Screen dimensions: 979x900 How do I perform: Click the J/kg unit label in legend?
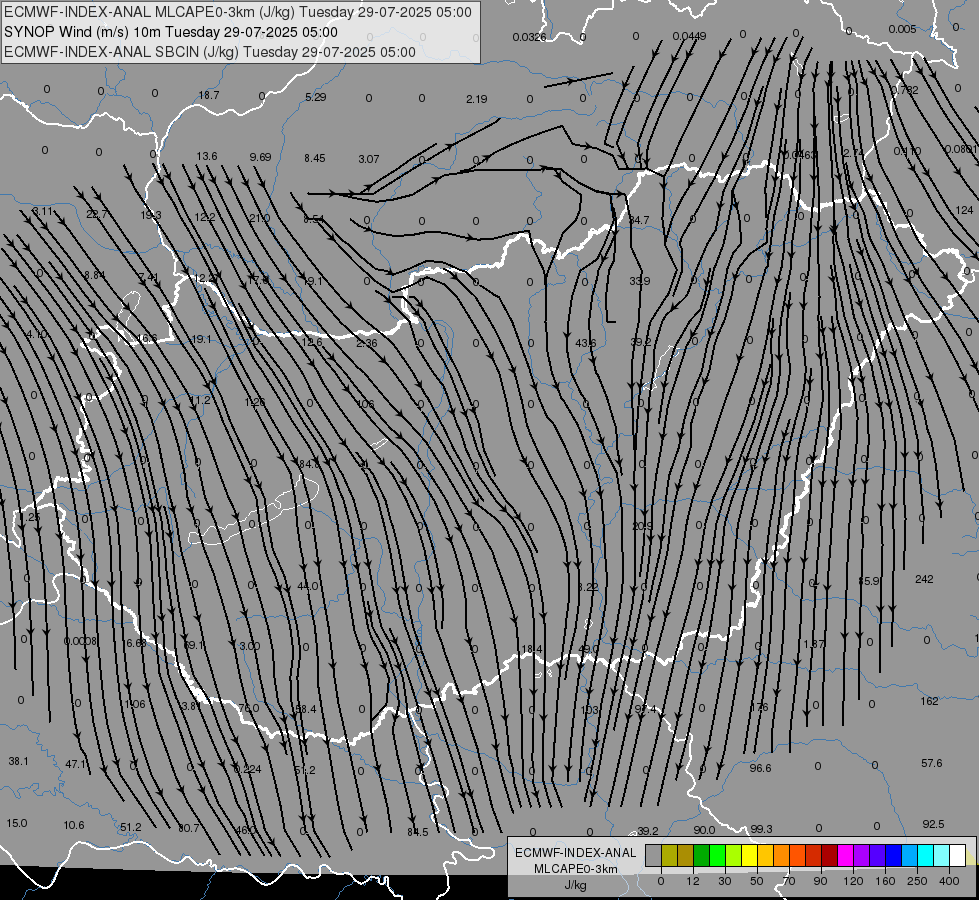coord(576,885)
